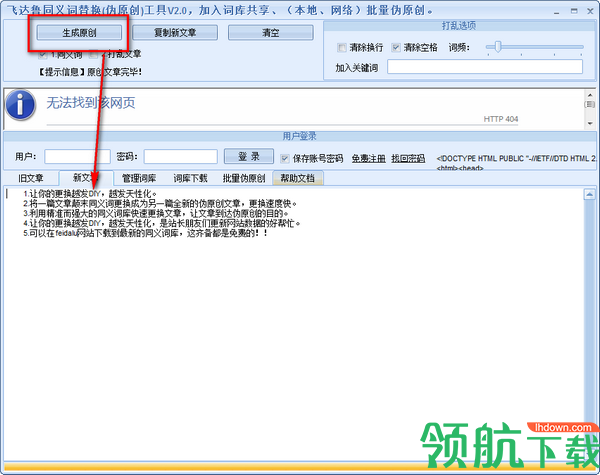The height and width of the screenshot is (475, 600).
Task: Click the 生成原创 button
Action: click(79, 33)
